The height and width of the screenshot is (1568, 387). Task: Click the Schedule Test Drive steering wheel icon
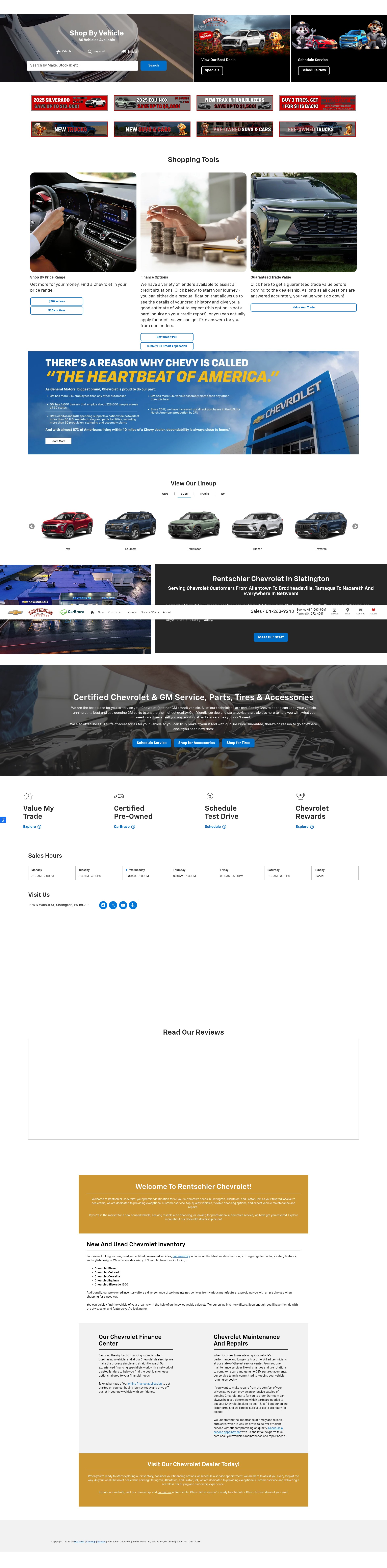pos(209,796)
